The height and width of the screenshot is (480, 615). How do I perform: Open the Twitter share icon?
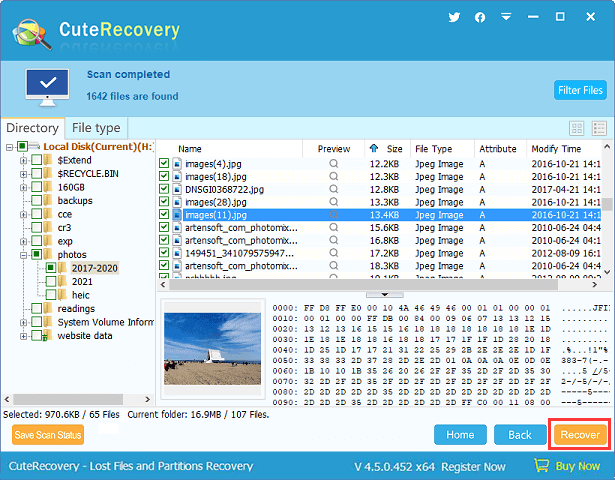click(x=454, y=17)
